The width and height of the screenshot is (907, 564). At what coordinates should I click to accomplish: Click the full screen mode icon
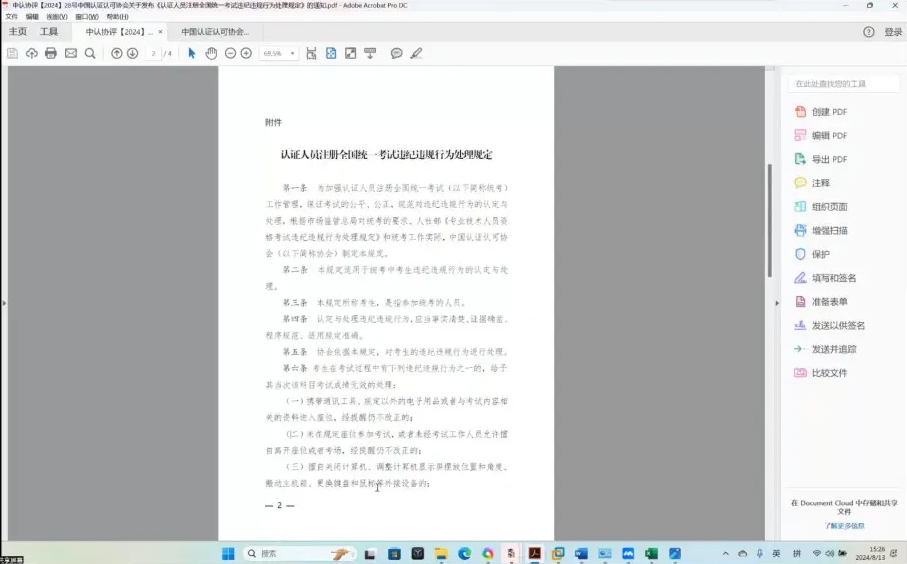351,53
